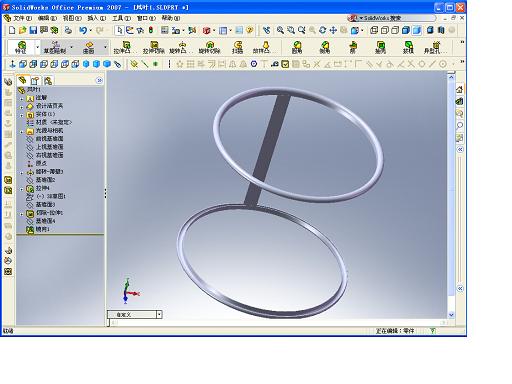
Task: Open Previous View icon on view toolbar
Action: click(266, 30)
